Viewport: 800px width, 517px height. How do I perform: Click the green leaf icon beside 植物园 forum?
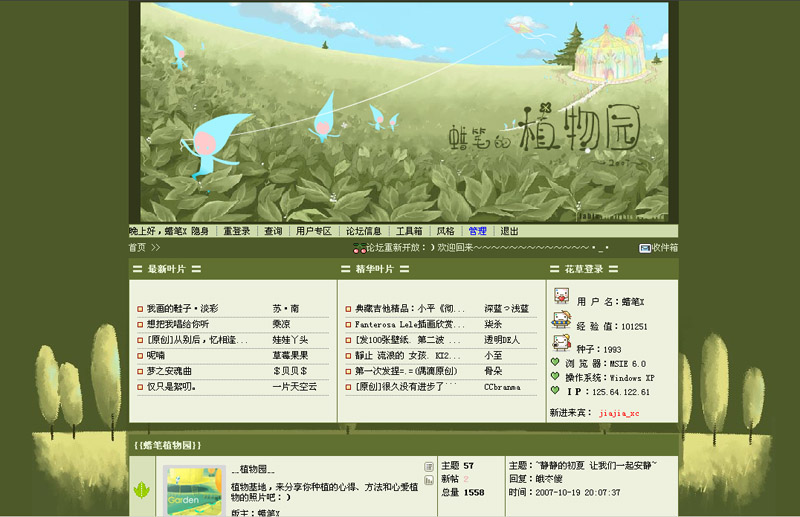tap(142, 490)
